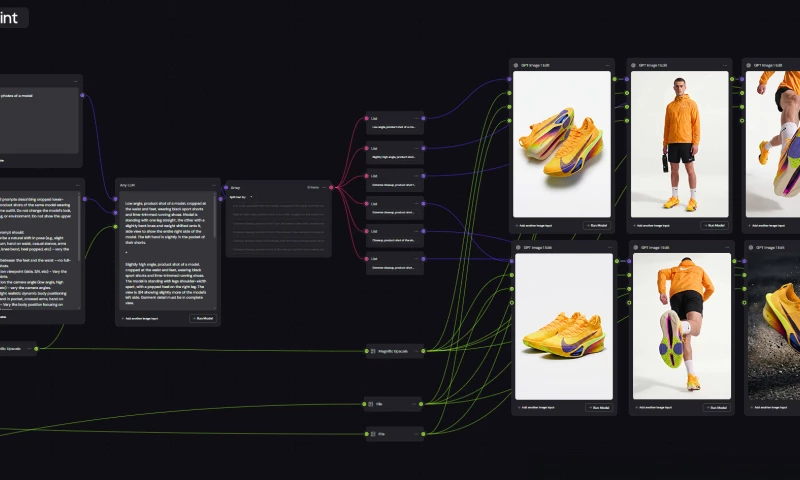
Task: Run Model on the standing-model image node
Action: point(714,225)
